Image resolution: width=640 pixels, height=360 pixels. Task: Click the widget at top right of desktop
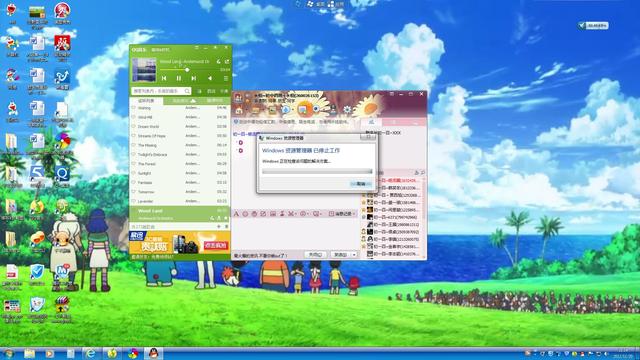(593, 26)
